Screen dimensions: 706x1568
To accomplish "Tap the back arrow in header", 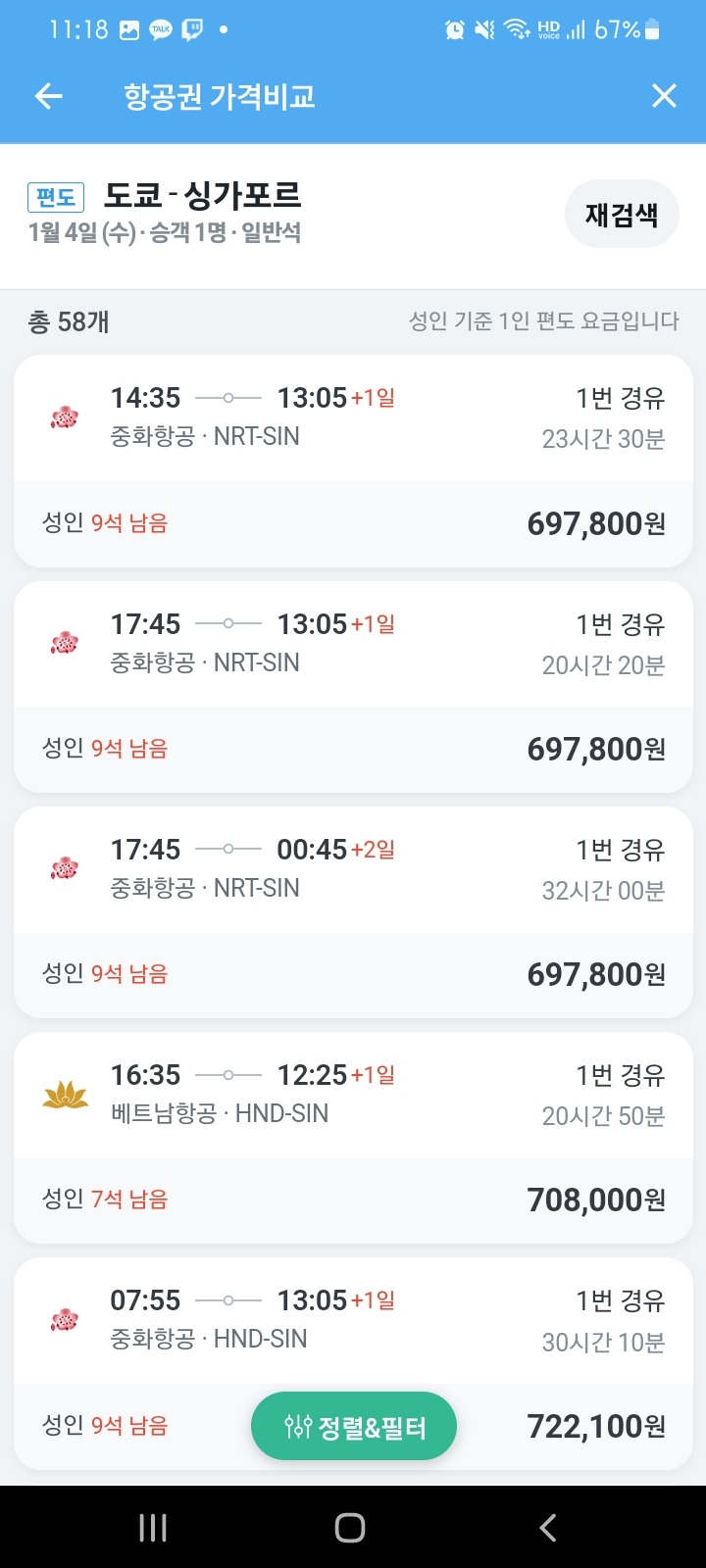I will pyautogui.click(x=48, y=96).
